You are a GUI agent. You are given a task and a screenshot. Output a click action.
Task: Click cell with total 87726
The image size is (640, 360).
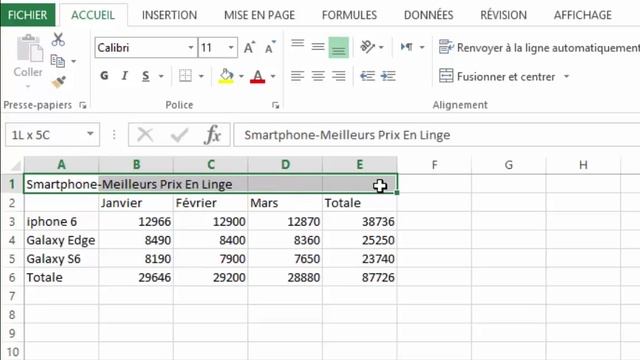(x=360, y=278)
